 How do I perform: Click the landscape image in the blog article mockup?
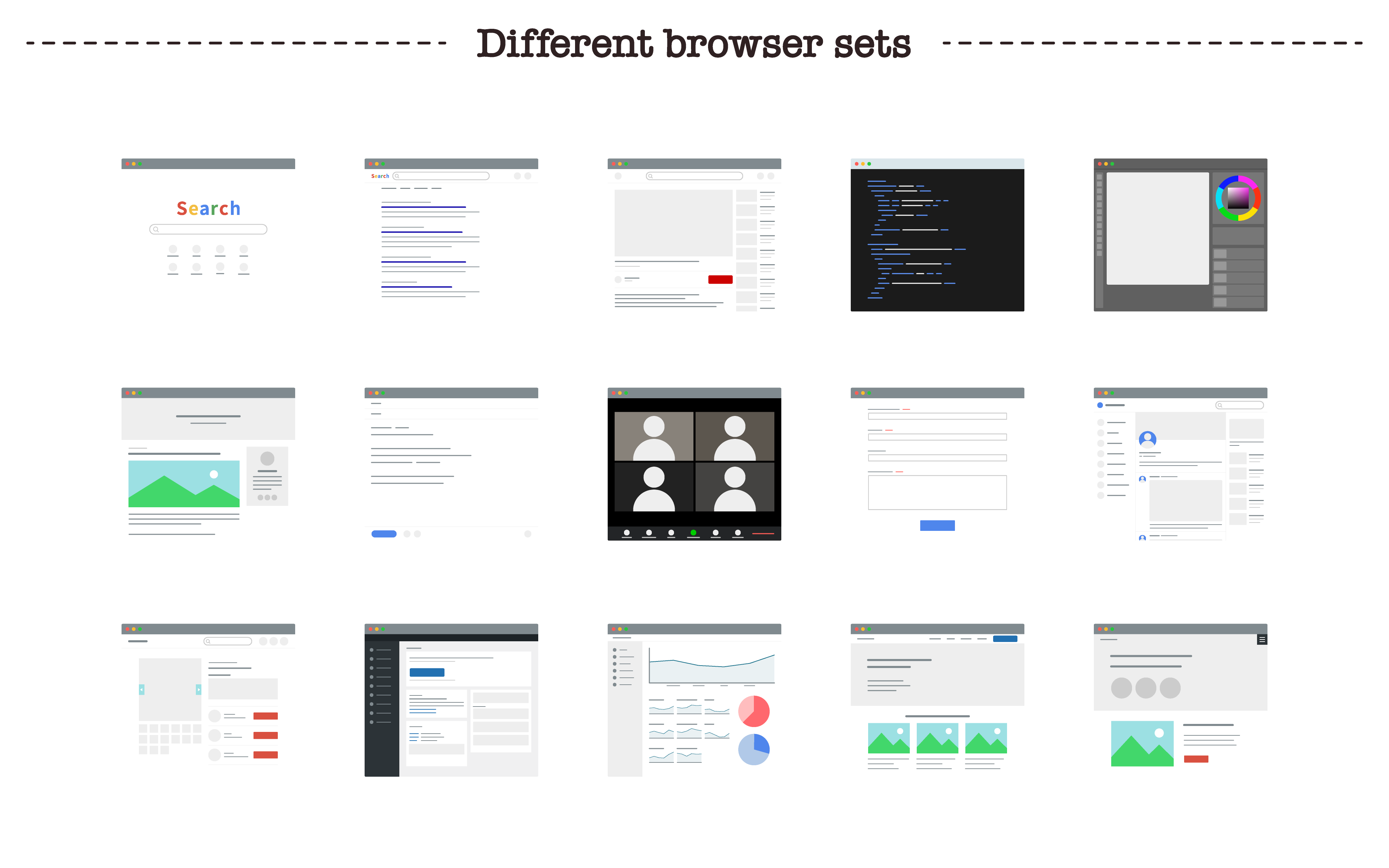pyautogui.click(x=184, y=483)
